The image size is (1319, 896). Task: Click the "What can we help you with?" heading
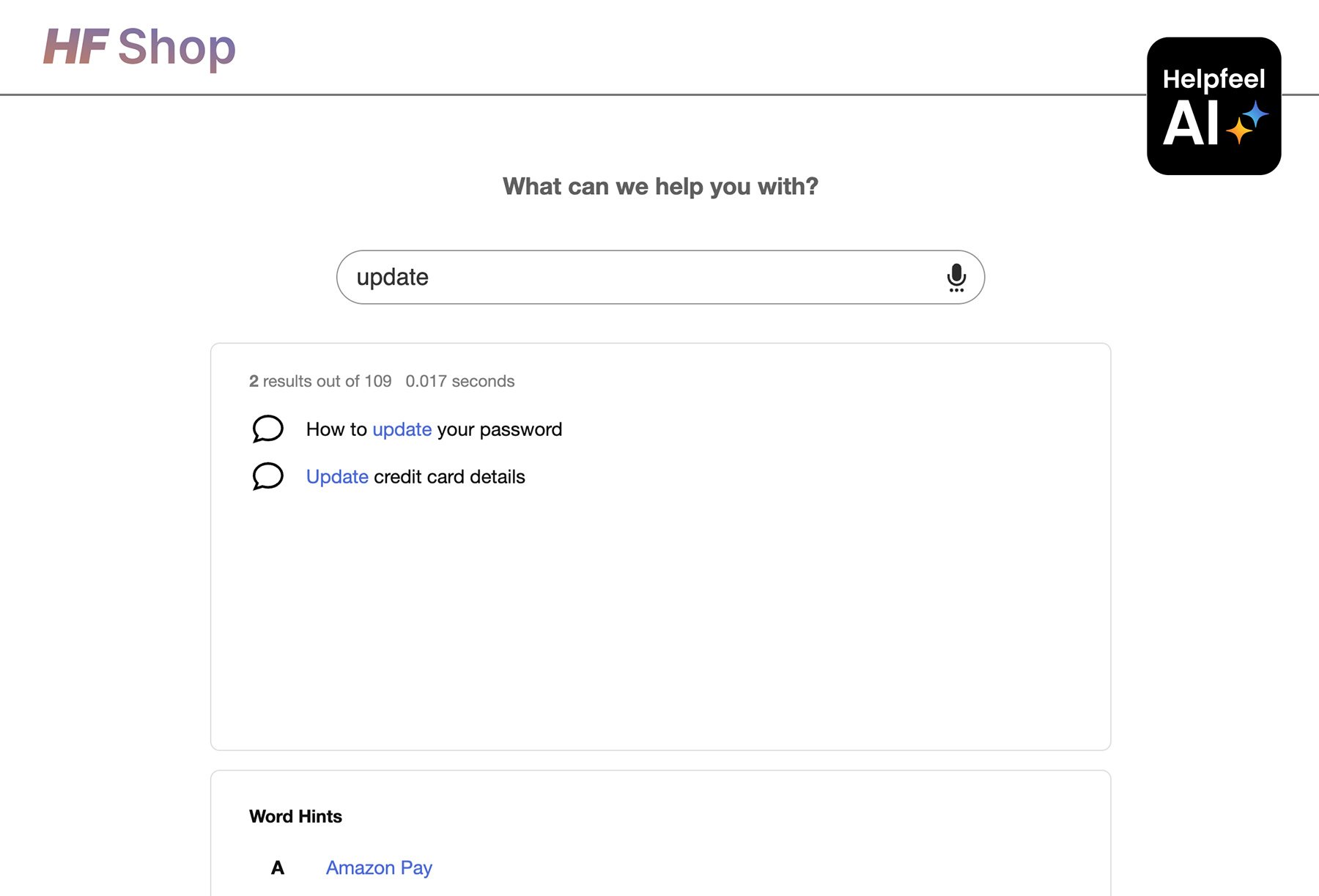(659, 186)
